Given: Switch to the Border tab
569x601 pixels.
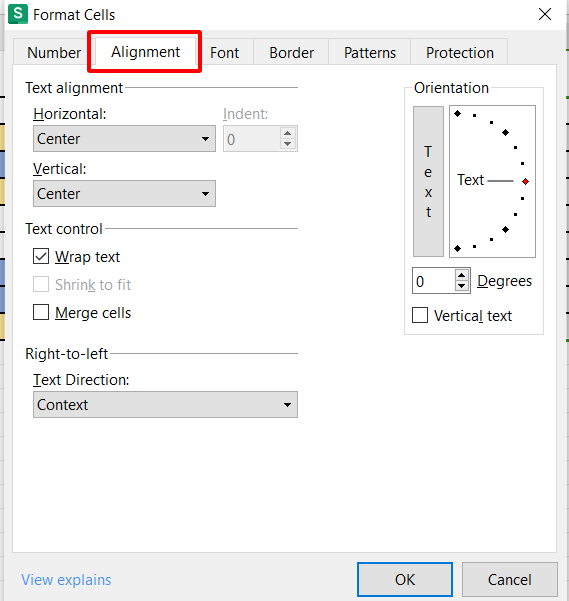Looking at the screenshot, I should [x=292, y=53].
